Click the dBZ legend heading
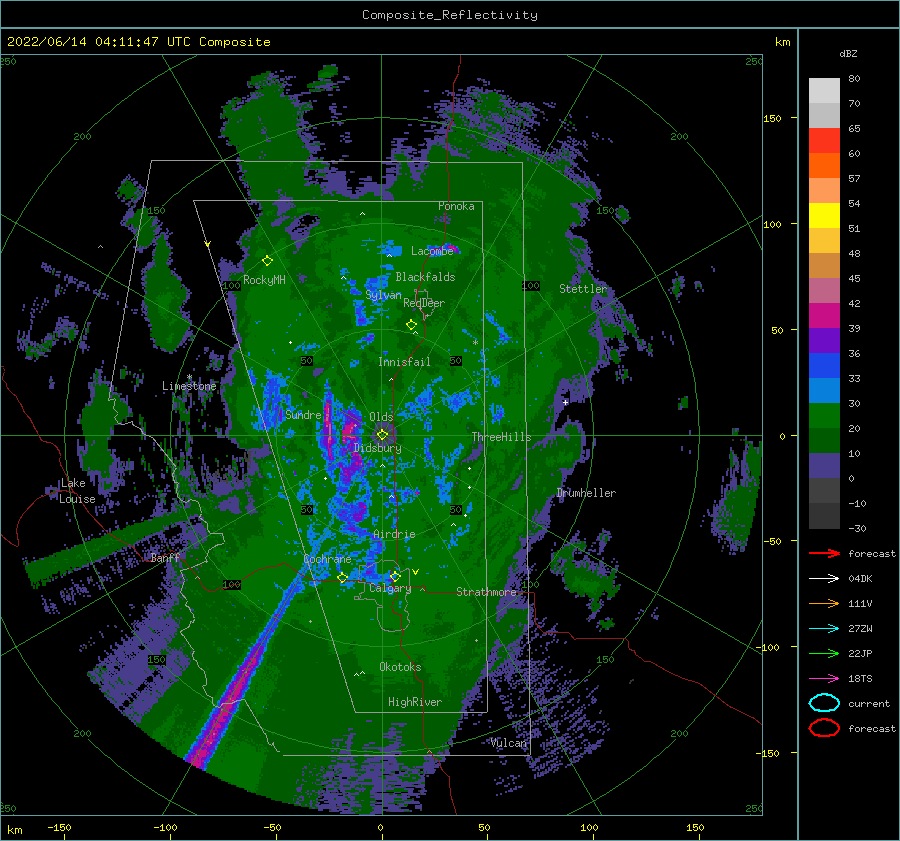This screenshot has width=900, height=841. (x=848, y=53)
